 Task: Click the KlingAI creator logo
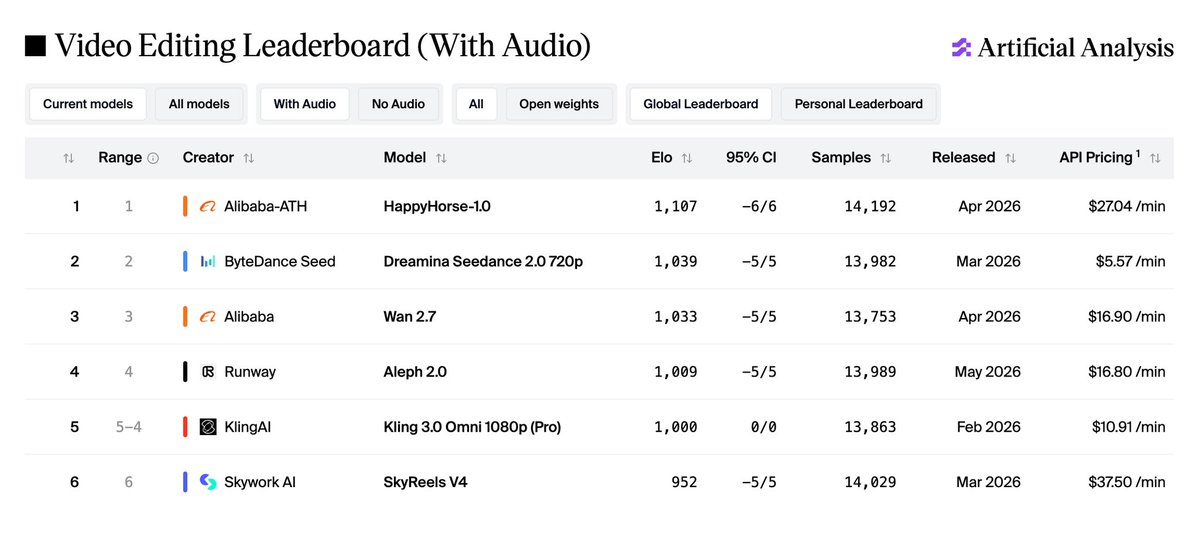point(207,427)
